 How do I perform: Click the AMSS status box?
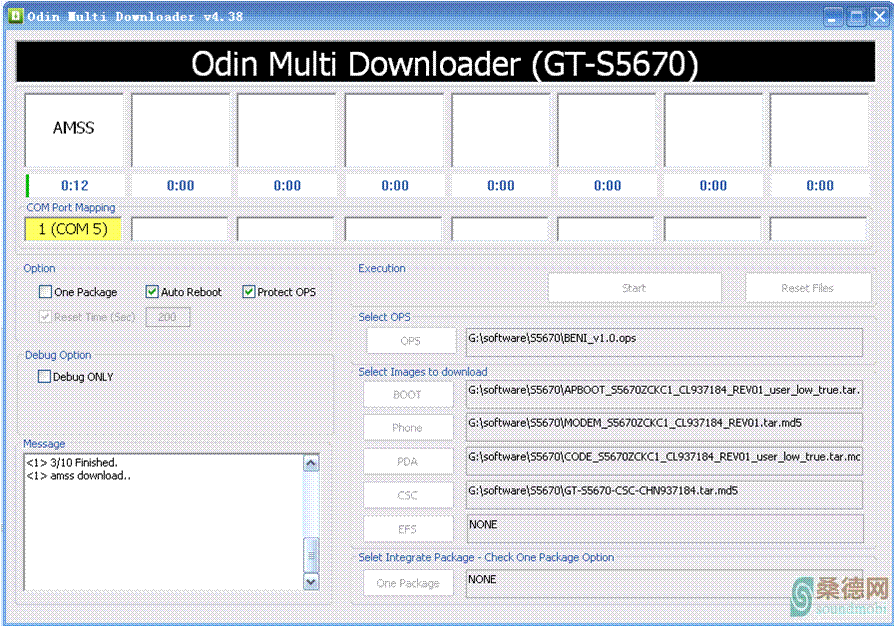point(74,130)
